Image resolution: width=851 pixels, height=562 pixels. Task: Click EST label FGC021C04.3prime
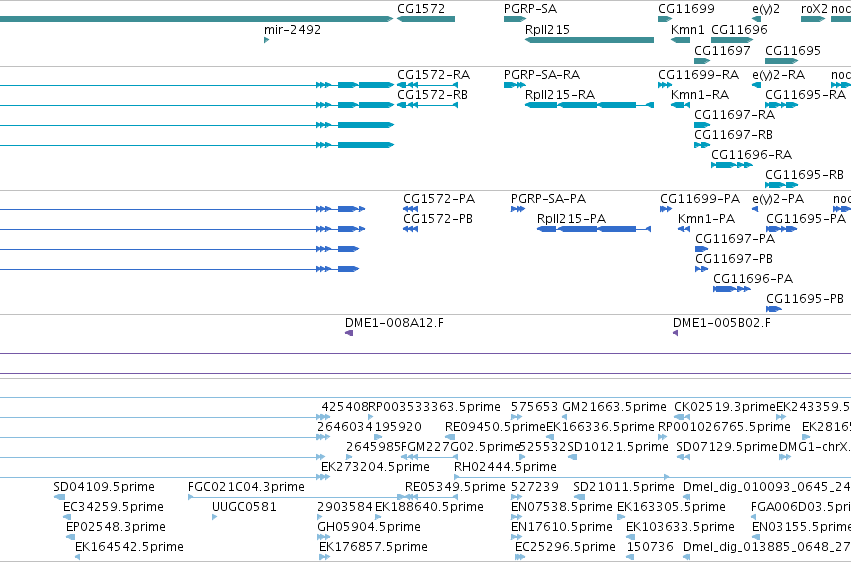coord(246,487)
